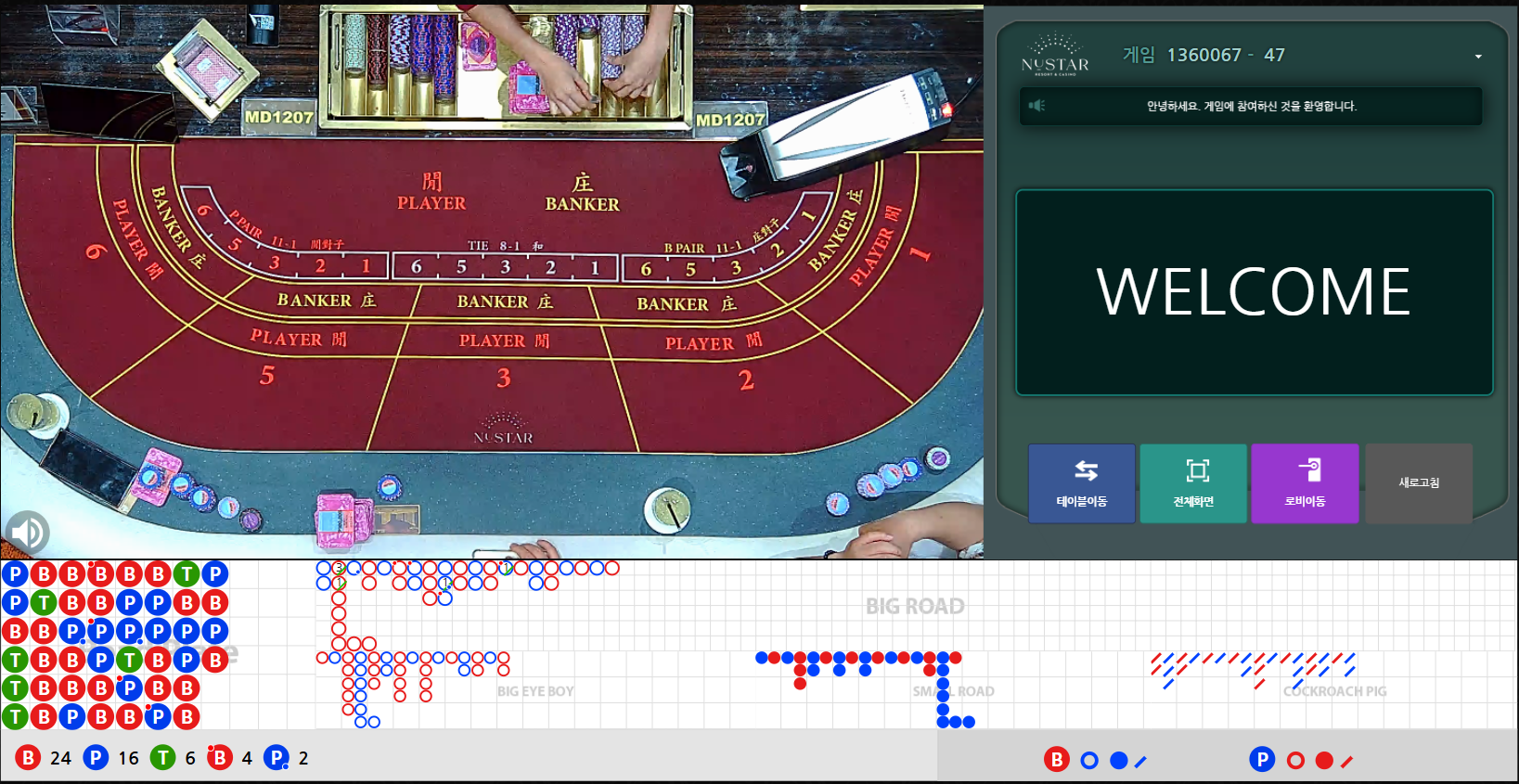
Task: Click the player win count 16
Action: tap(128, 758)
